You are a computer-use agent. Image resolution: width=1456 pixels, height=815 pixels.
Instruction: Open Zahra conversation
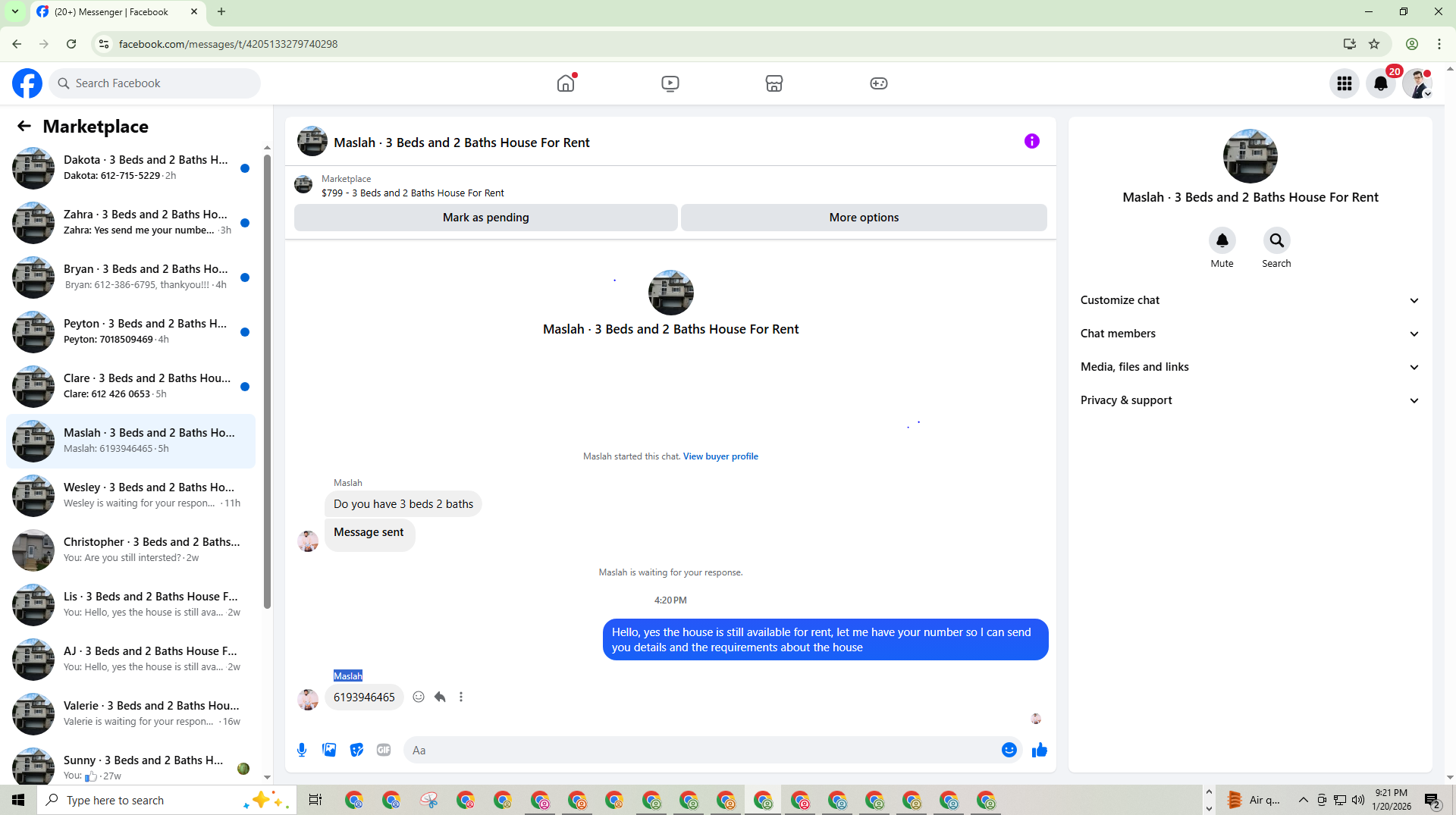(x=130, y=223)
